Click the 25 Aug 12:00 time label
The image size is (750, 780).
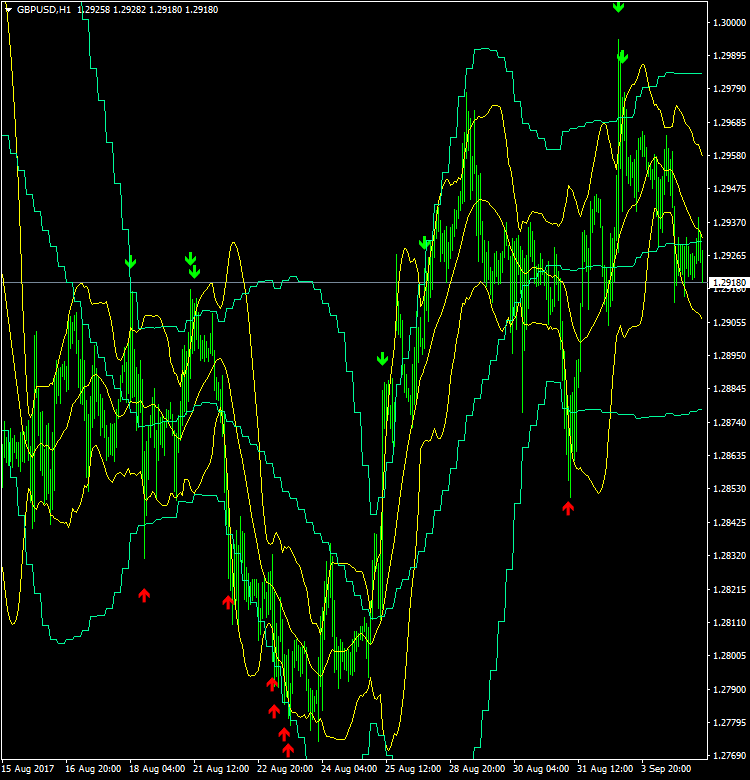pyautogui.click(x=413, y=769)
